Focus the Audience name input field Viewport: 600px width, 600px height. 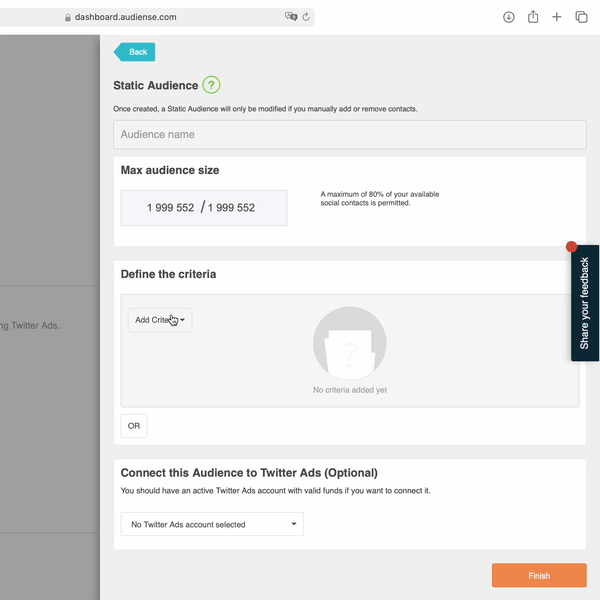[350, 135]
